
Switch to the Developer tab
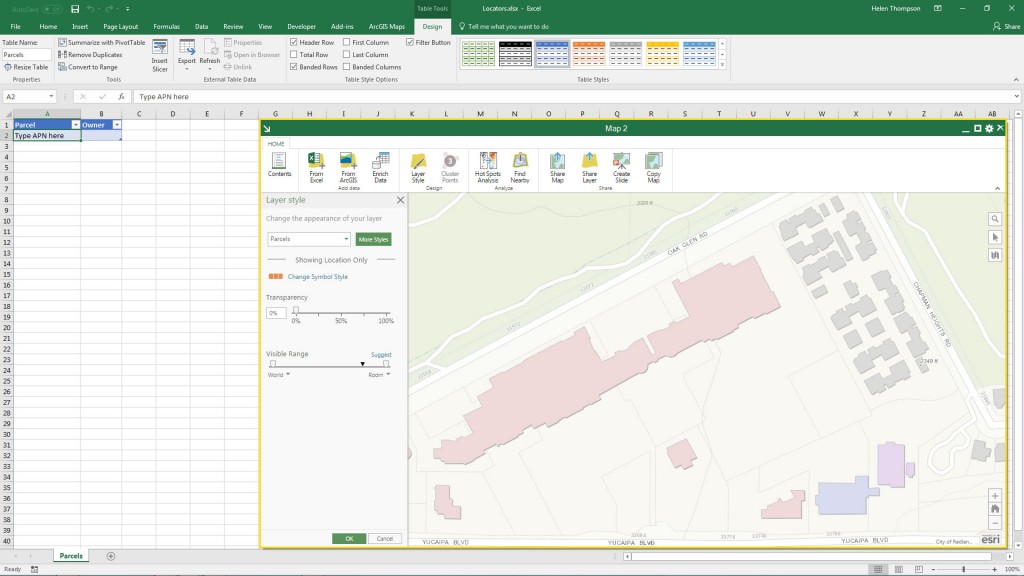point(301,27)
